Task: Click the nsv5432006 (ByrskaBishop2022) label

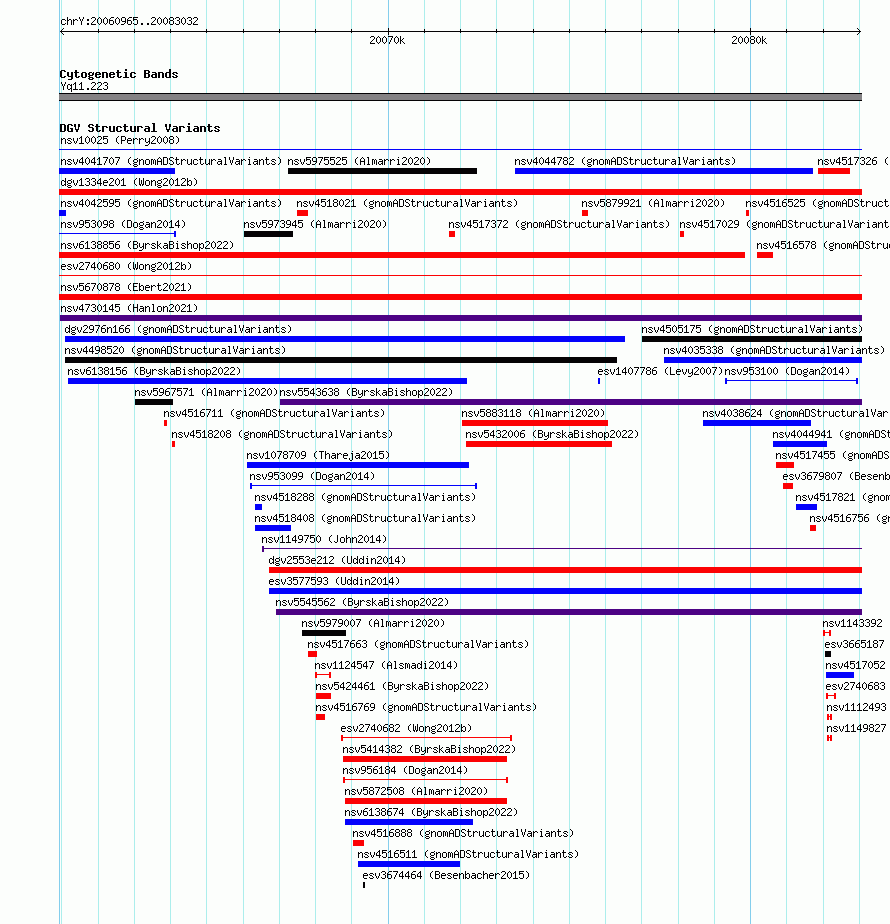Action: 552,434
